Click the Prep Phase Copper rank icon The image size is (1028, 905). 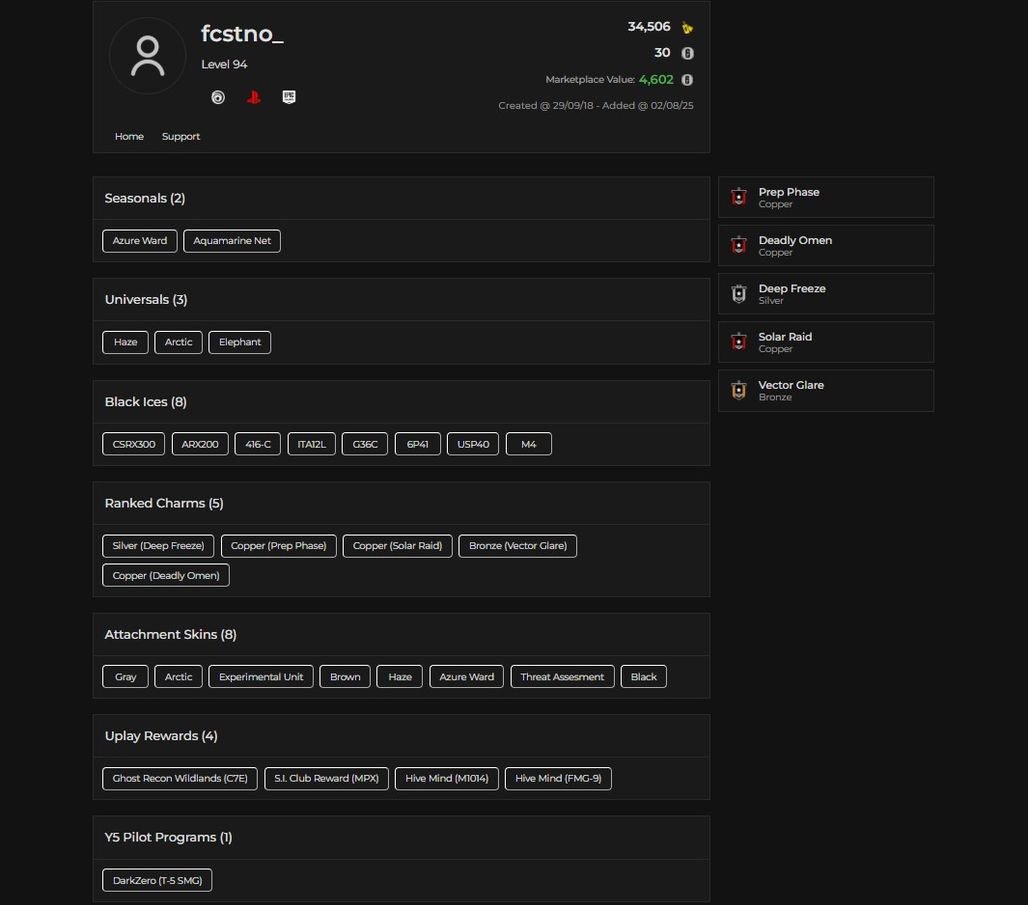coord(739,197)
